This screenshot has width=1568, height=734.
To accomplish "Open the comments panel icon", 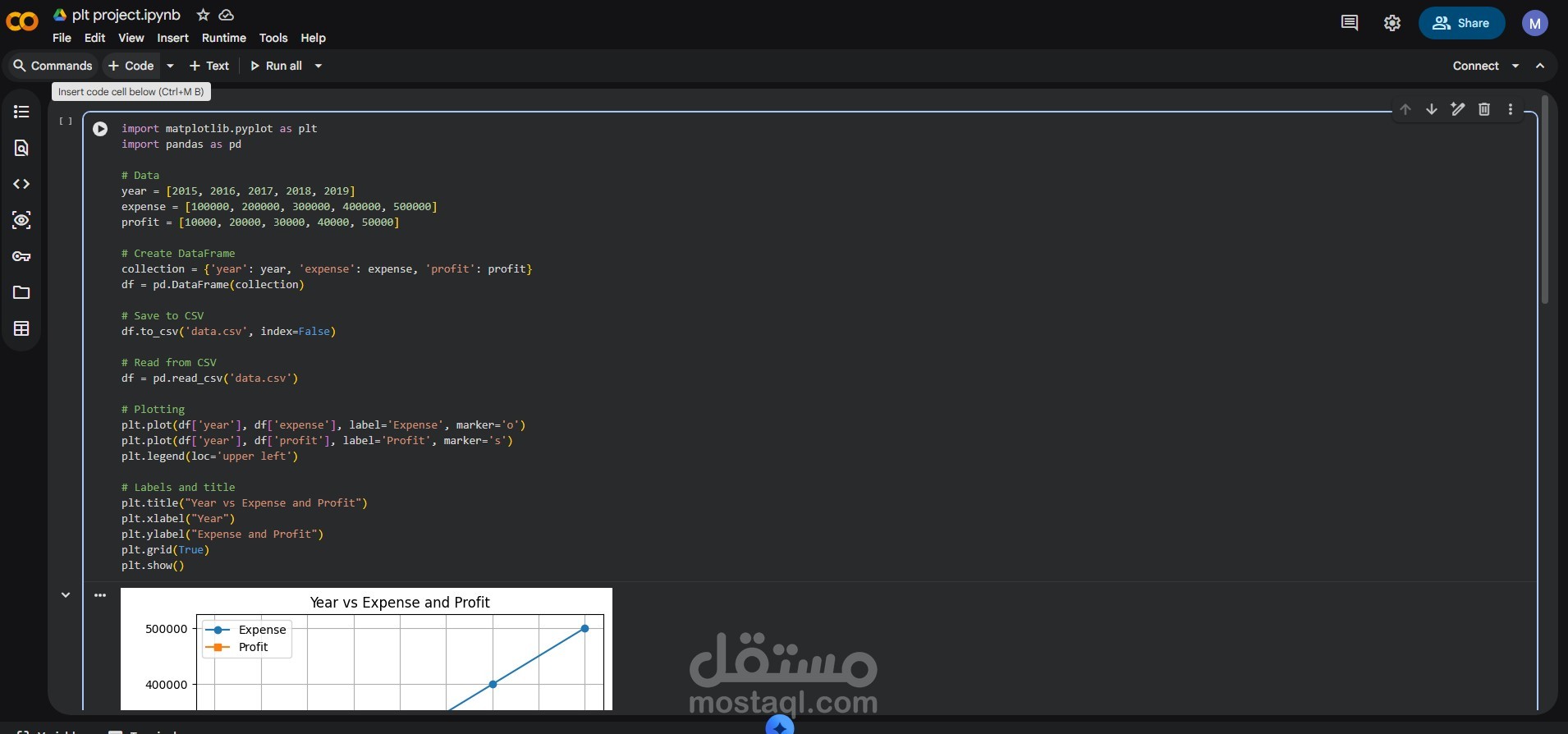I will tap(1349, 23).
